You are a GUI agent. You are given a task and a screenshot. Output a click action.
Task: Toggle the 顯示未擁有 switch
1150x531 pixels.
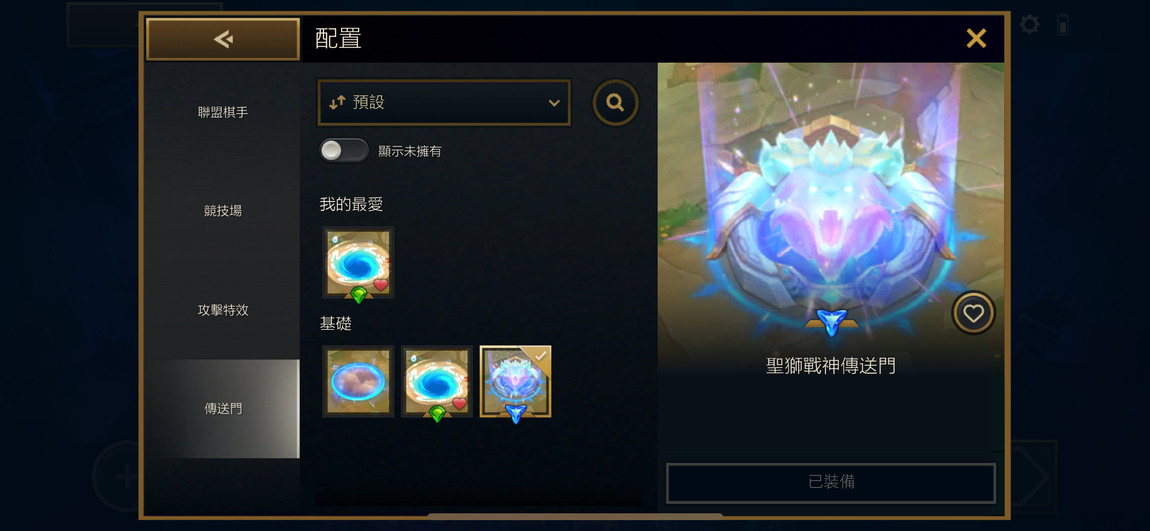pos(344,150)
